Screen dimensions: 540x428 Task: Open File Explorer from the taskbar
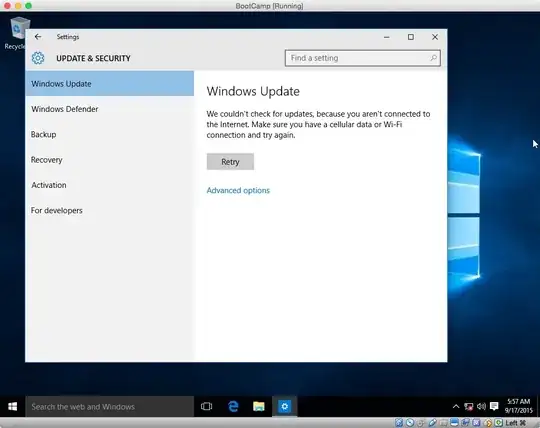coord(259,406)
